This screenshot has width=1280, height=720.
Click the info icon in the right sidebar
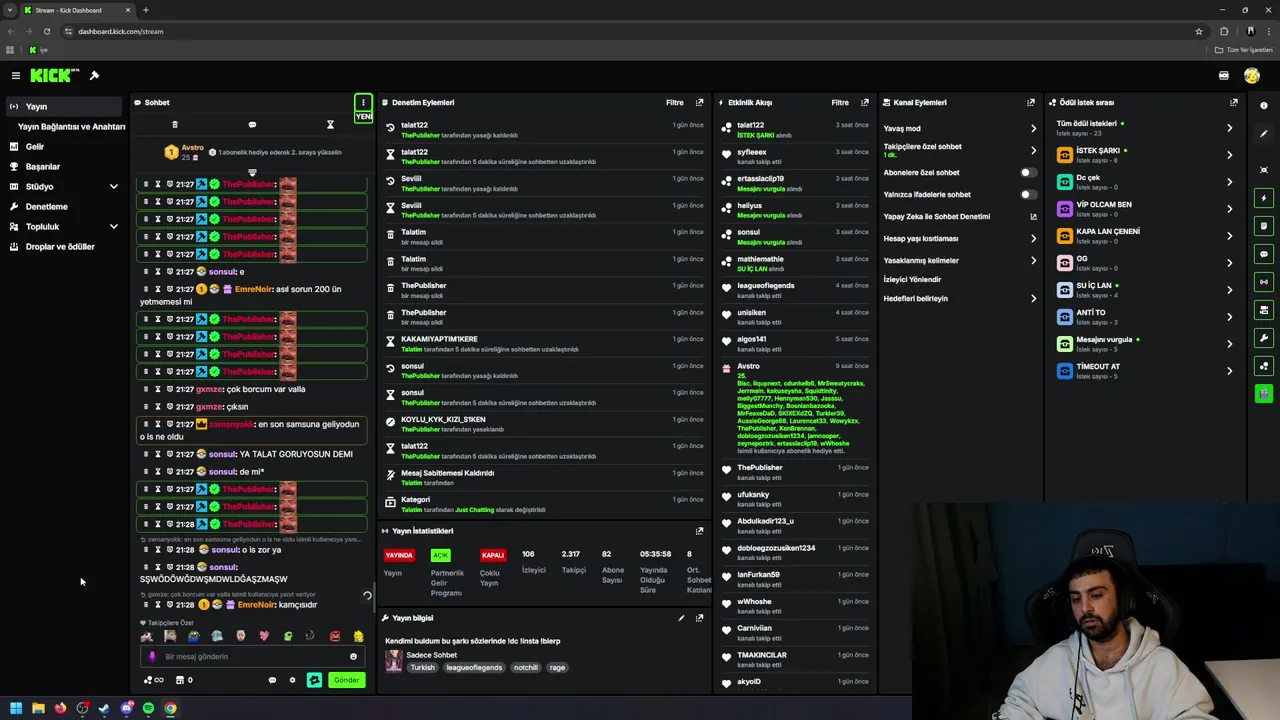tap(1264, 106)
